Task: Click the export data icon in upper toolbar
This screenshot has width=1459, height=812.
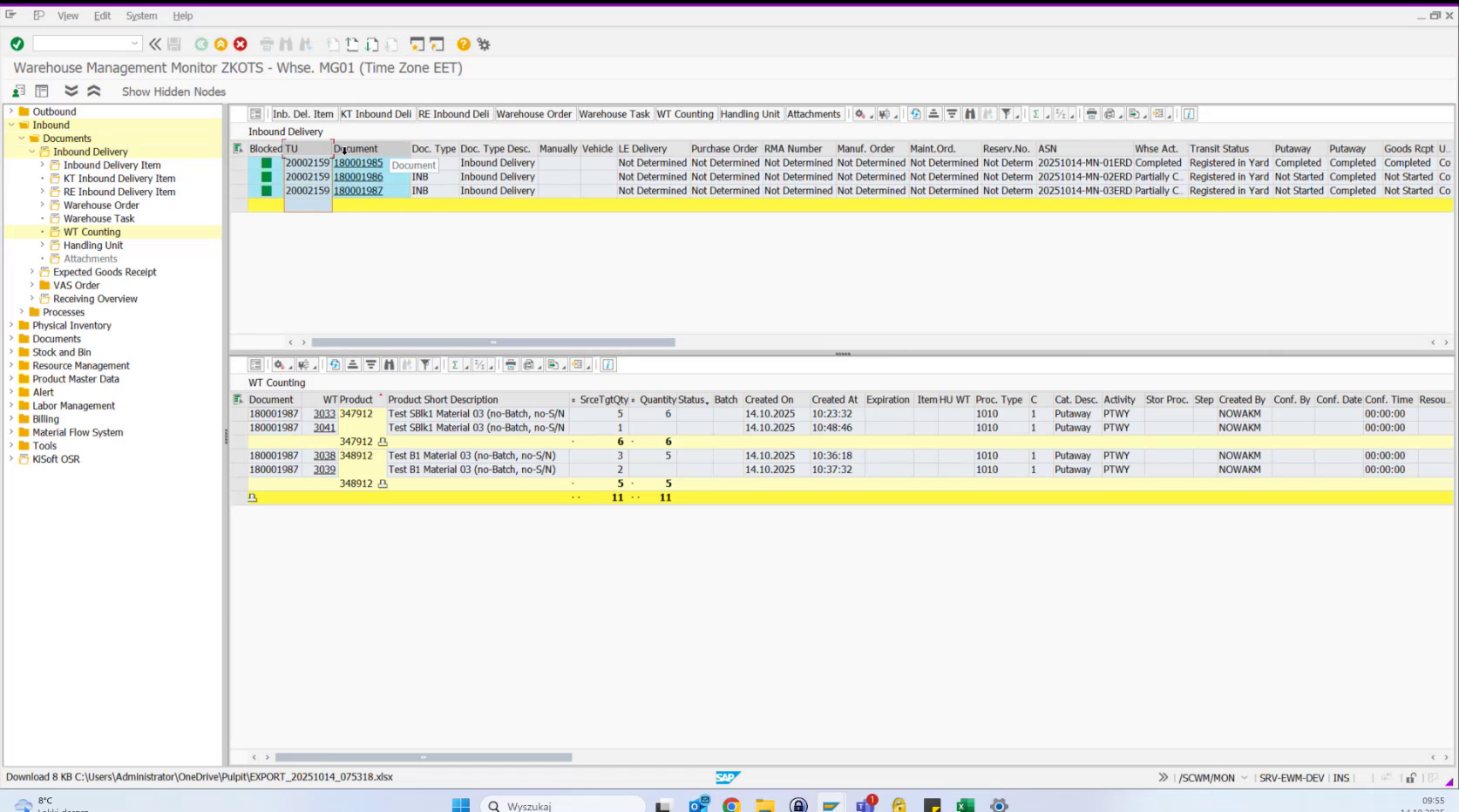Action: coord(1135,114)
